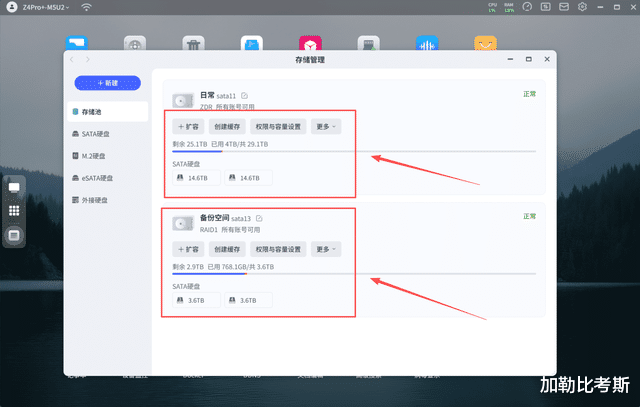
Task: Open the transfer tasks icon in top bar
Action: pos(545,7)
